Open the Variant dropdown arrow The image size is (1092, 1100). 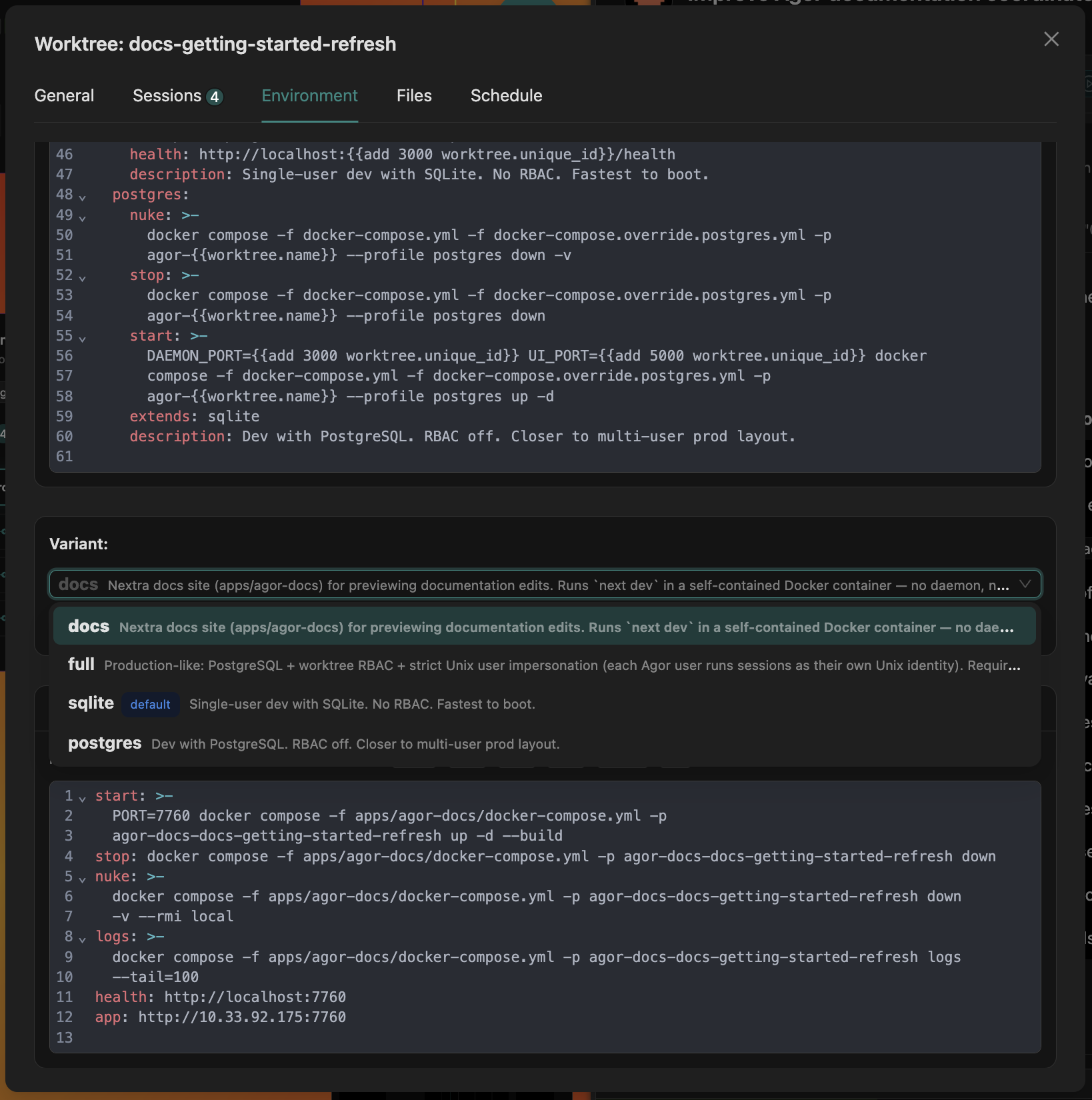tap(1025, 585)
